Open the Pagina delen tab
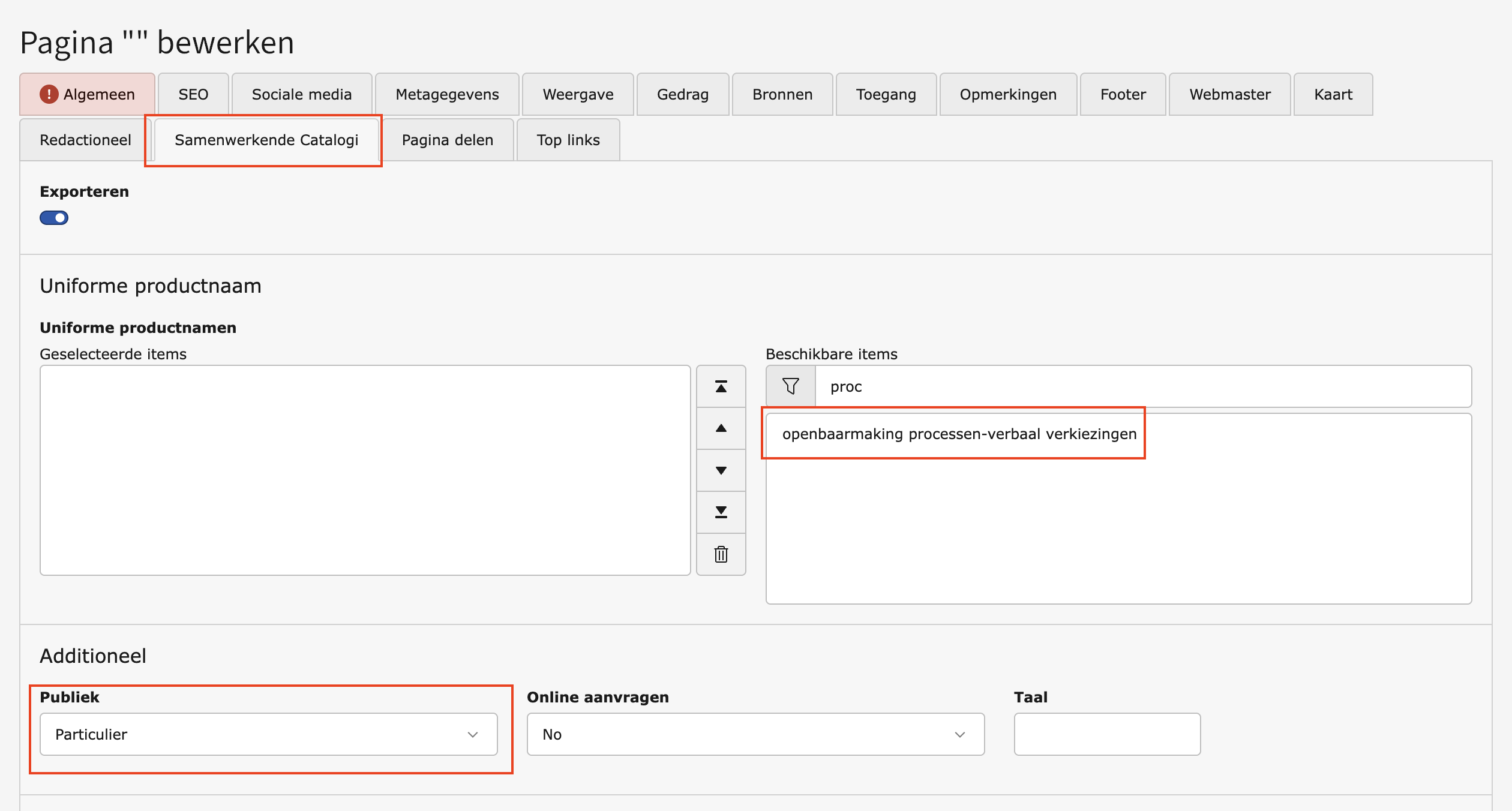This screenshot has height=811, width=1512. (x=448, y=140)
